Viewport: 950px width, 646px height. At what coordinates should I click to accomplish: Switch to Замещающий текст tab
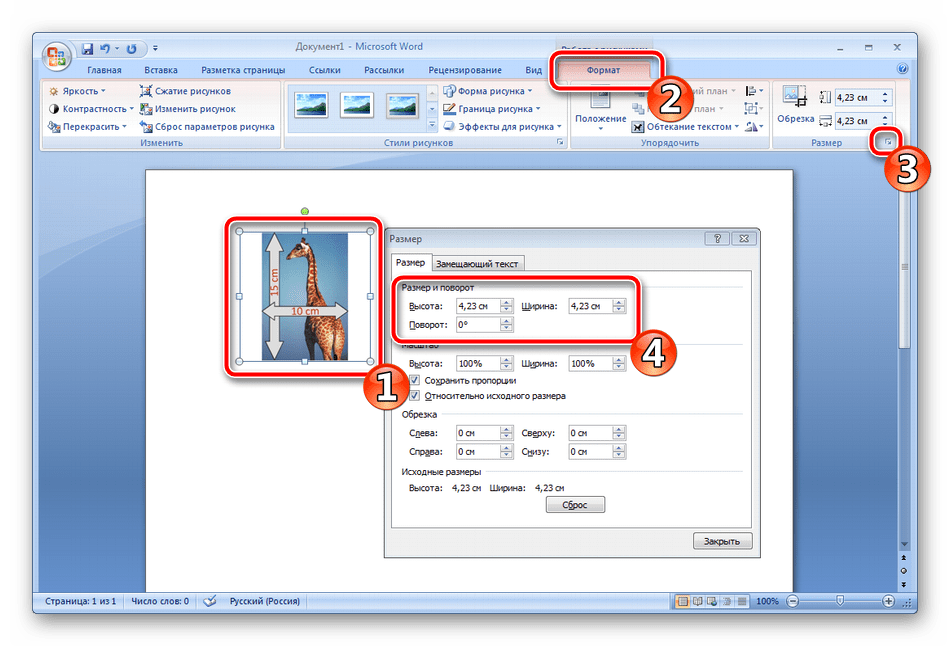point(478,263)
